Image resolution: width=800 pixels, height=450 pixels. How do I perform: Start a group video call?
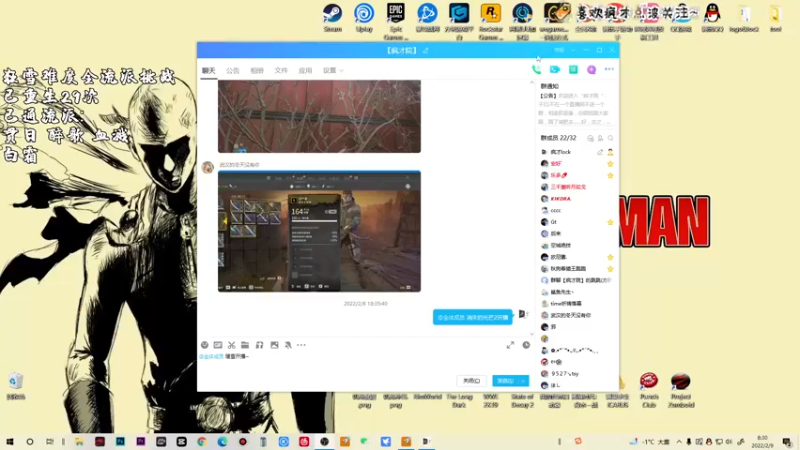coord(555,69)
